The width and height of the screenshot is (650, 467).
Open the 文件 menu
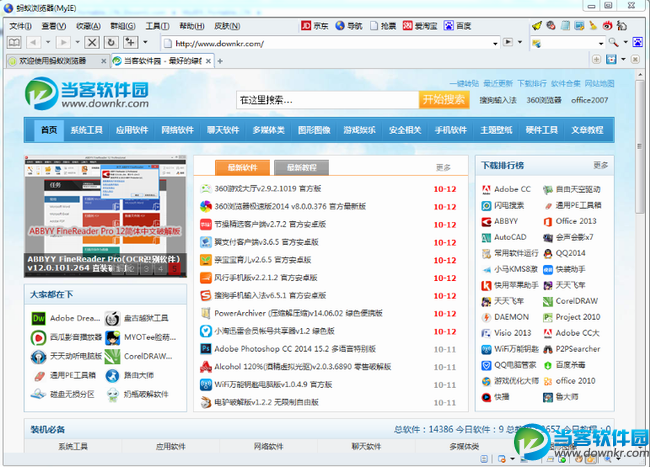pos(20,26)
